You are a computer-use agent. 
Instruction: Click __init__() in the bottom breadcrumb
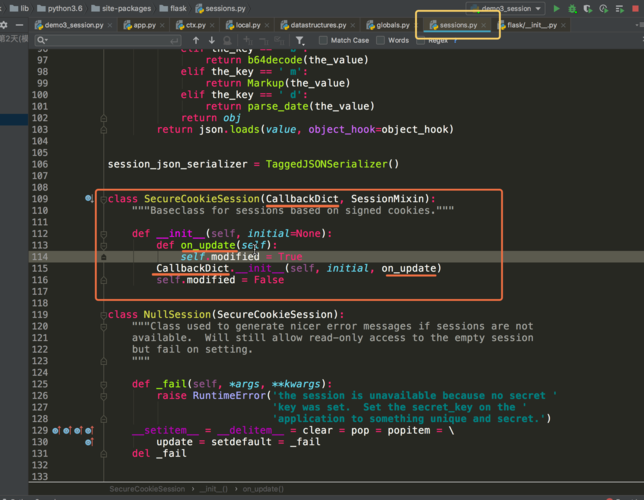click(214, 489)
